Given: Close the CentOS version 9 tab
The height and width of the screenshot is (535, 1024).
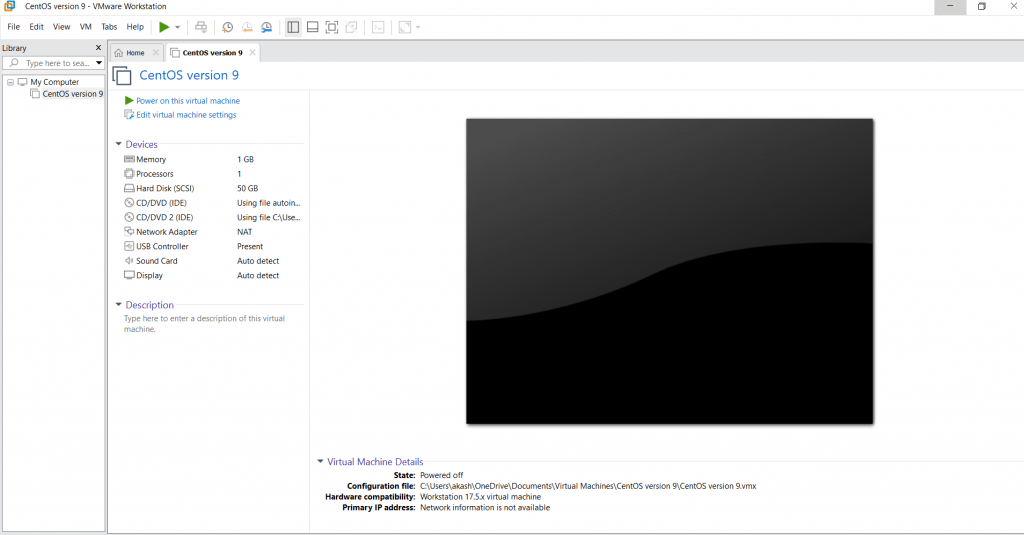Looking at the screenshot, I should 252,53.
